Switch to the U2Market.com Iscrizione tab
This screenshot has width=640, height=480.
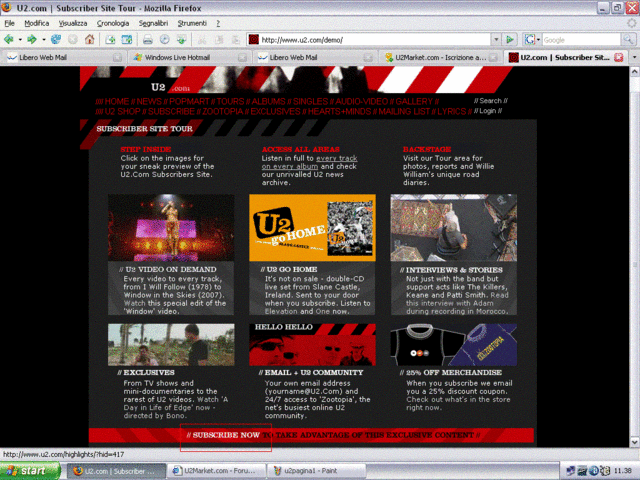[440, 58]
